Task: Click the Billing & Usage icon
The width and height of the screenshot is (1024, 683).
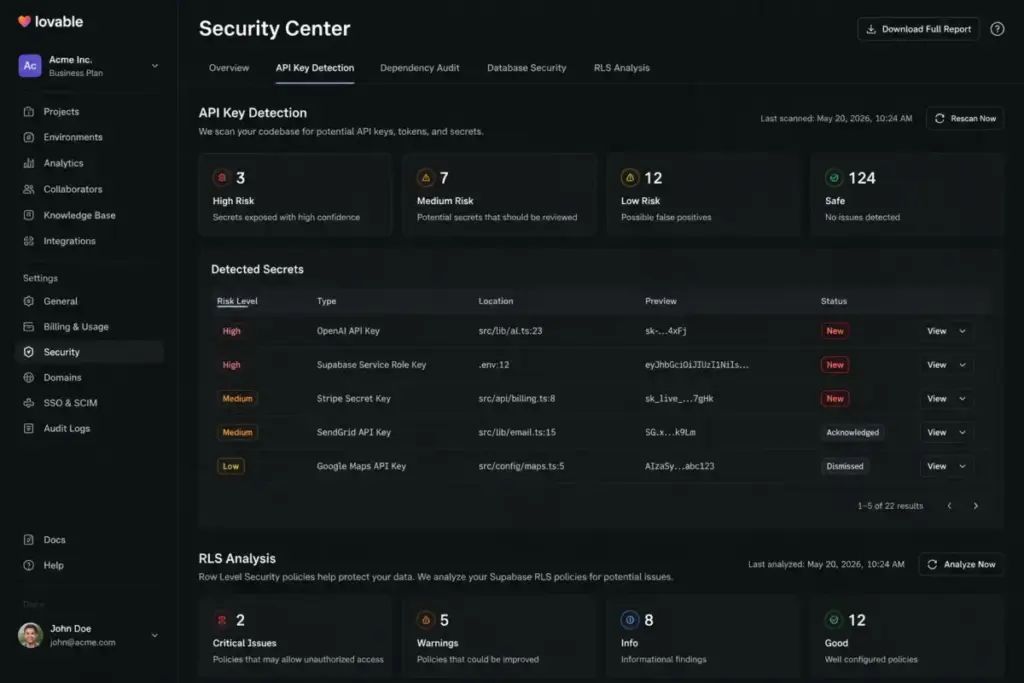Action: 29,326
